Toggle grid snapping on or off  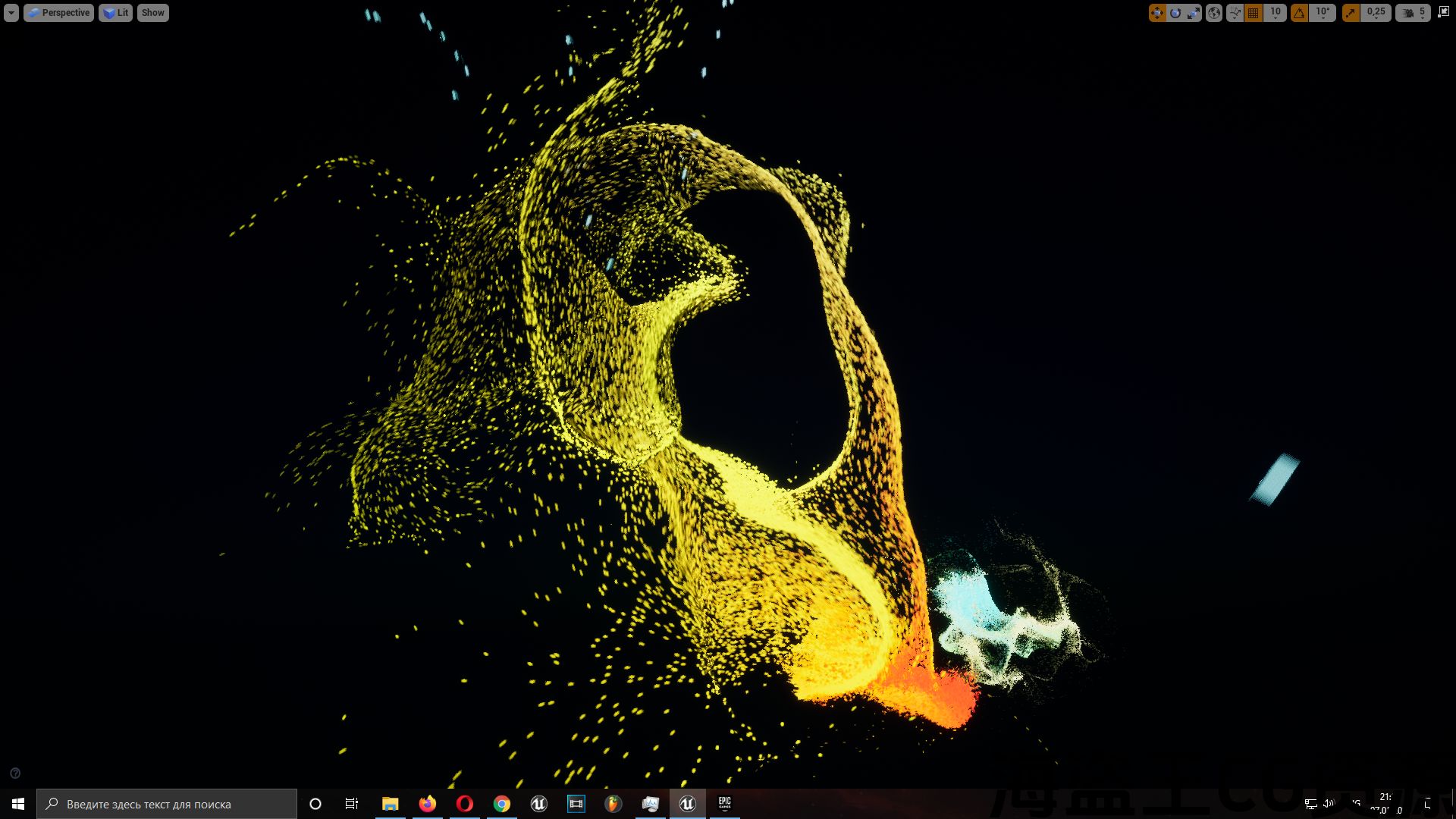pyautogui.click(x=1254, y=13)
